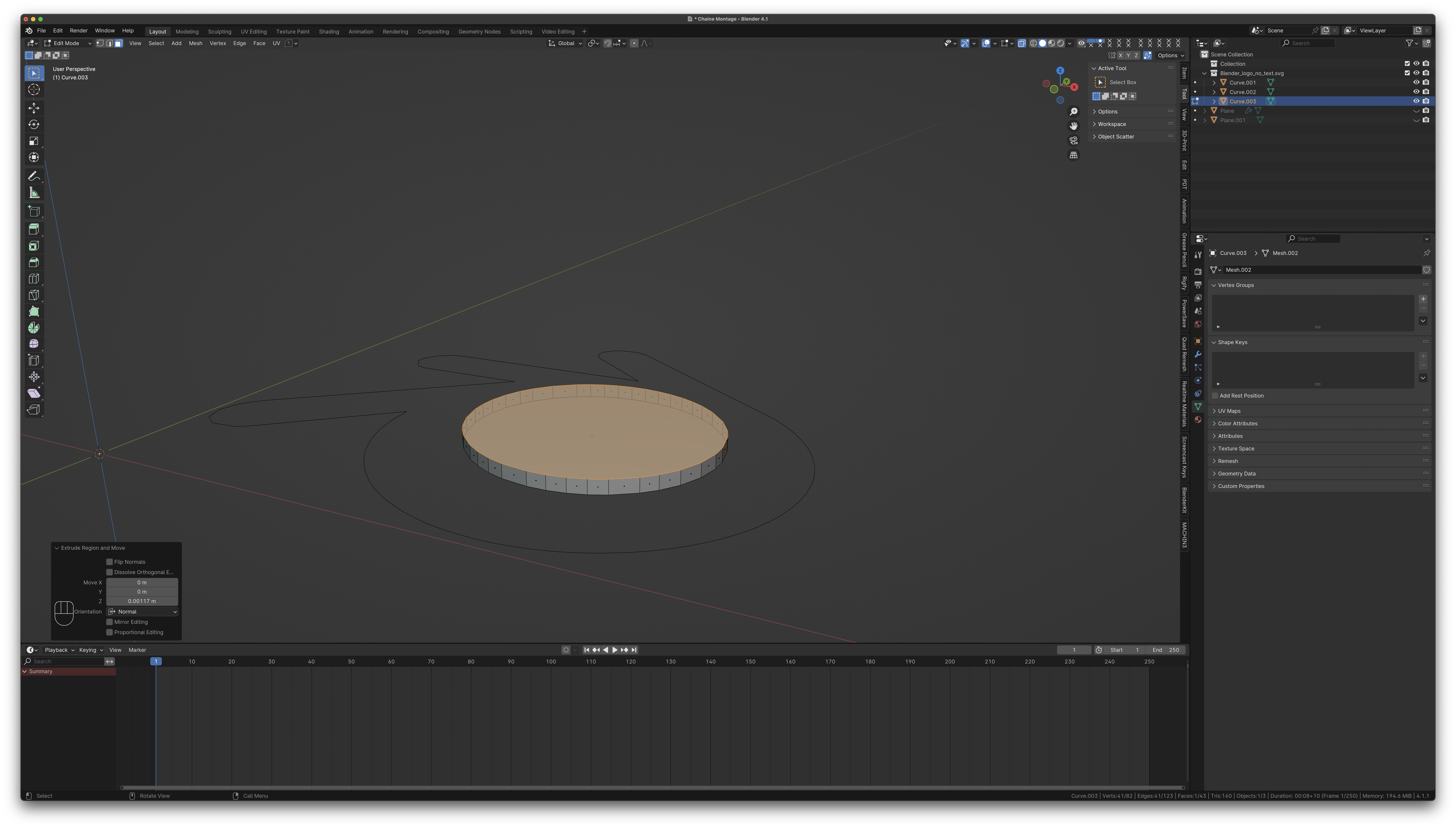The width and height of the screenshot is (1456, 828).
Task: Select the Shear tool
Action: pos(34,394)
